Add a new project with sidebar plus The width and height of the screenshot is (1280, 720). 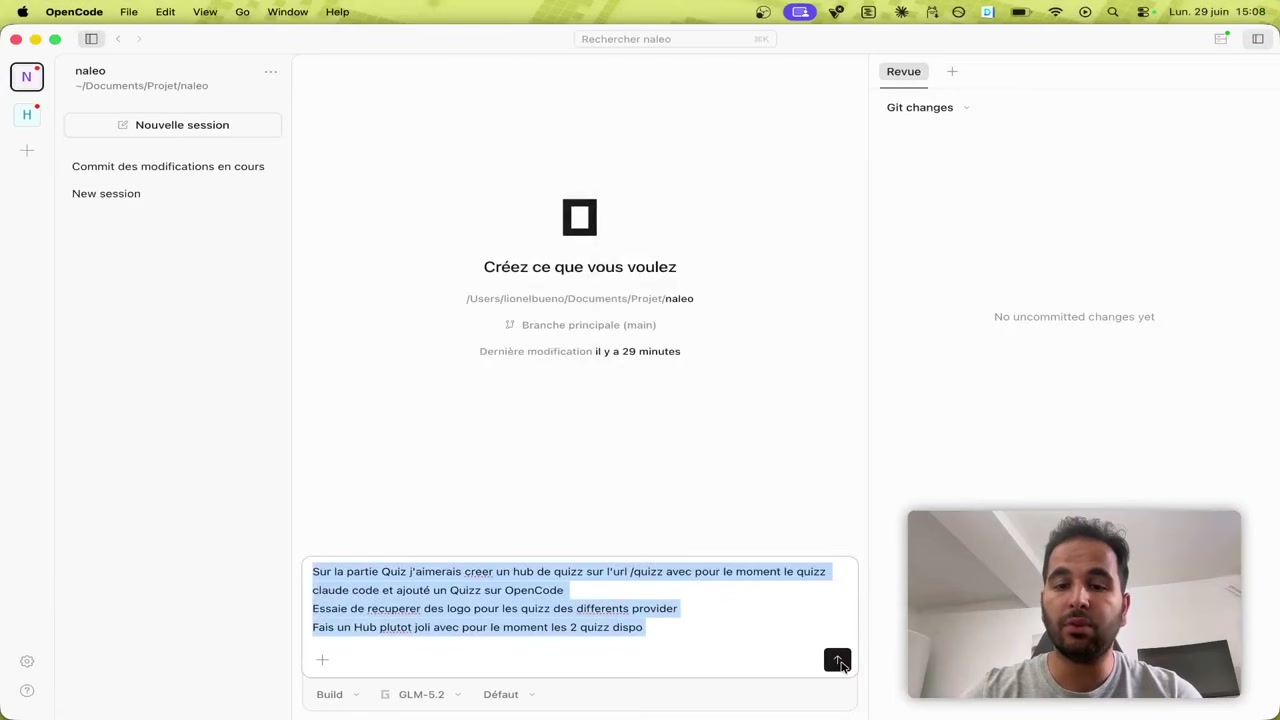coord(27,150)
